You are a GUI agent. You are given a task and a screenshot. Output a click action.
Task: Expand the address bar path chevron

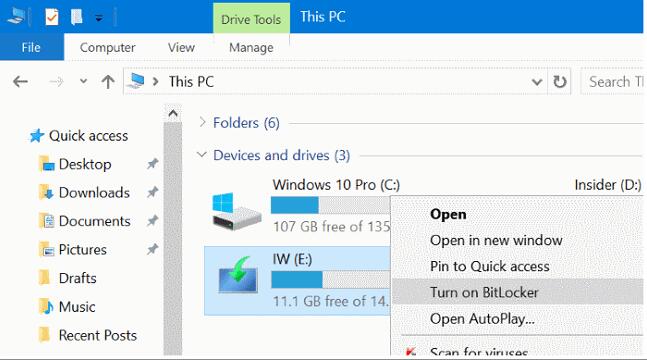click(x=156, y=81)
